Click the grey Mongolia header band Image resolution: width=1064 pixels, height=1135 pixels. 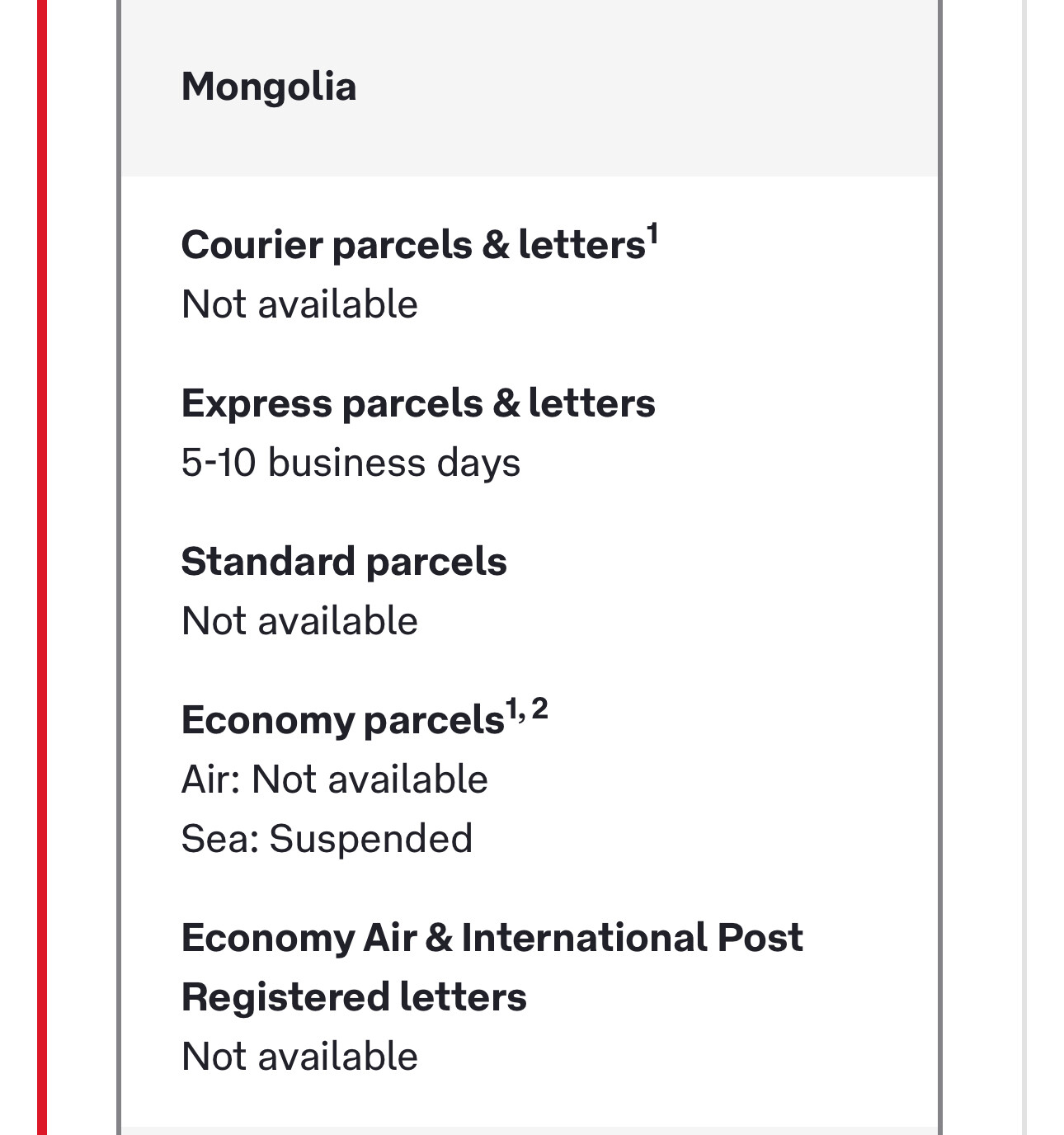pos(530,87)
